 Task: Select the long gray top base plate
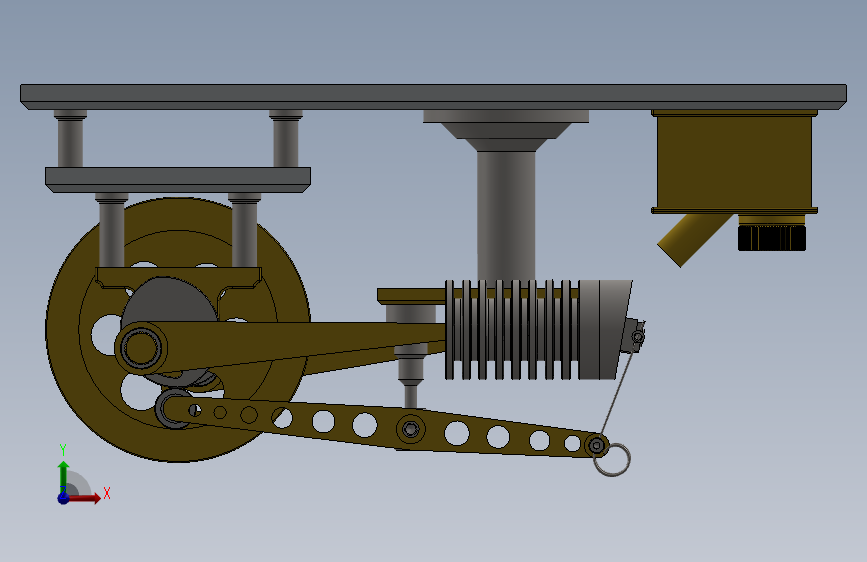pyautogui.click(x=434, y=97)
